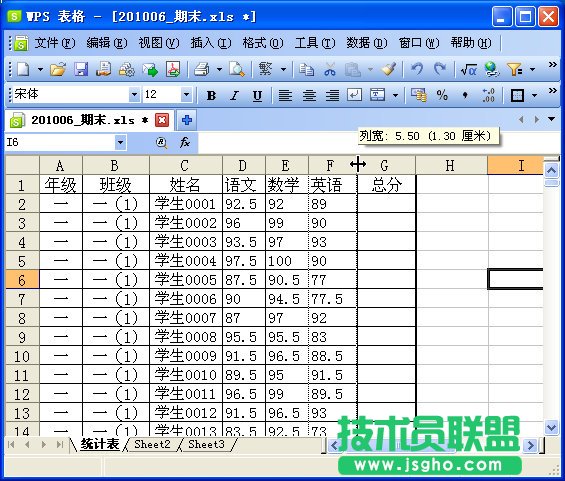This screenshot has width=565, height=481.
Task: Select the 总分 header cell
Action: (386, 184)
